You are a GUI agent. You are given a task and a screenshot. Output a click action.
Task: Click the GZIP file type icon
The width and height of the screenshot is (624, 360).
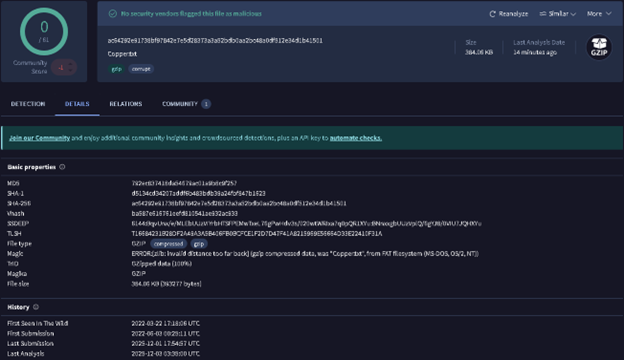pyautogui.click(x=599, y=47)
